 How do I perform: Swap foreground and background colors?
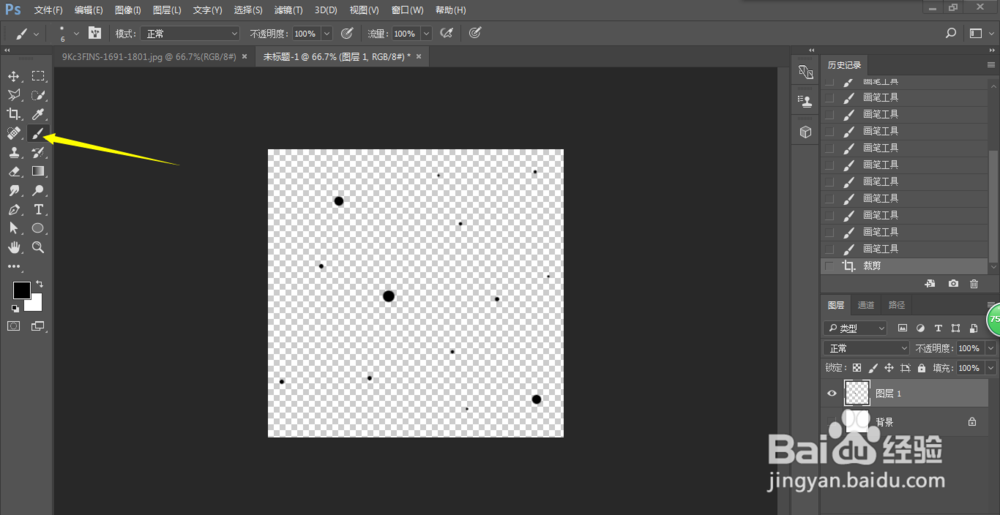click(40, 284)
